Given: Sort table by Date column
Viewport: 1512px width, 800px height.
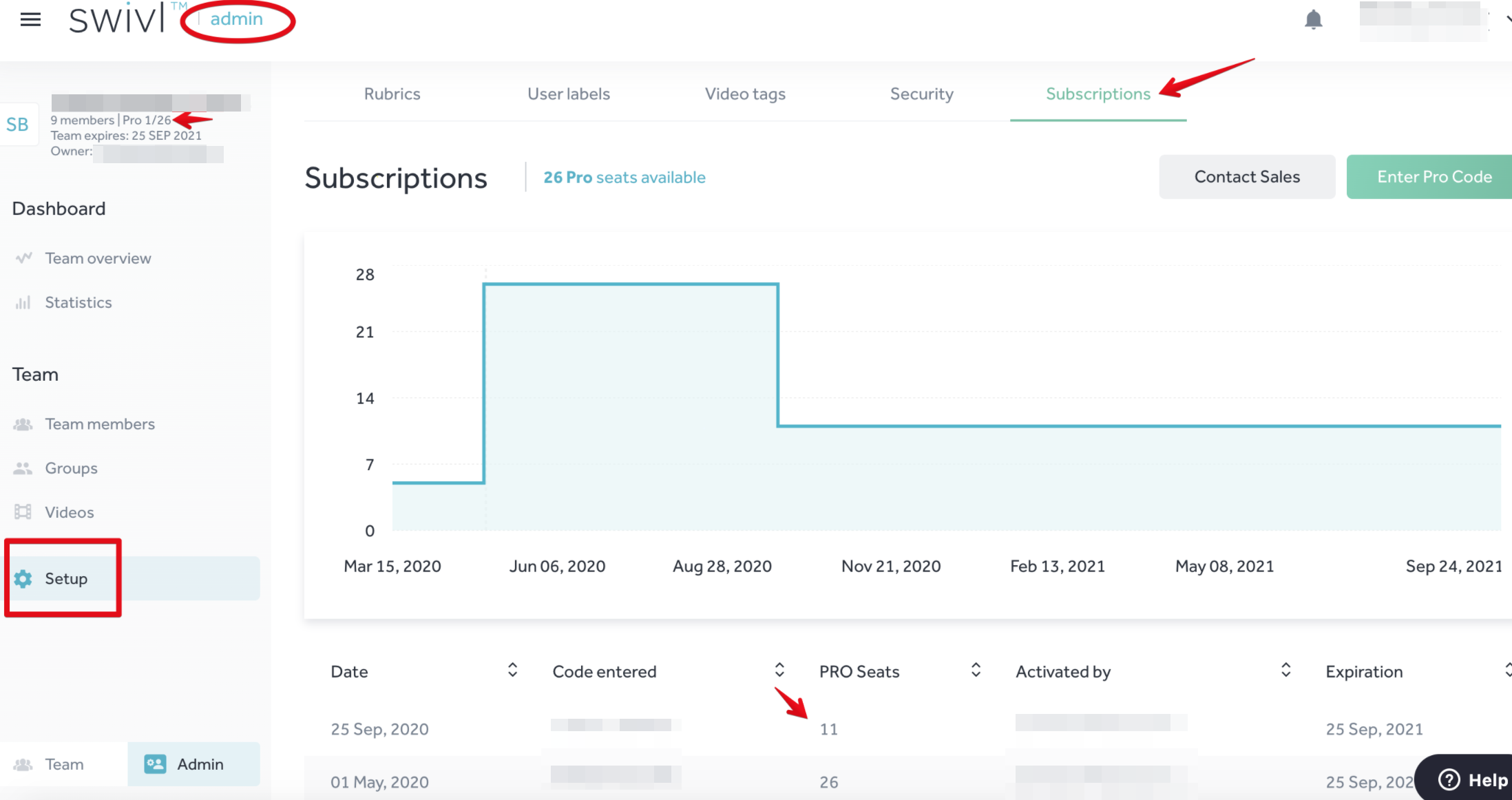Looking at the screenshot, I should pyautogui.click(x=512, y=671).
